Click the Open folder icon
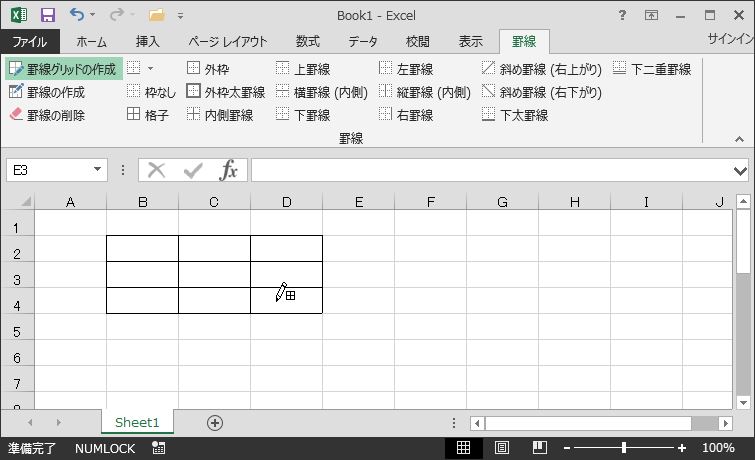 point(156,15)
